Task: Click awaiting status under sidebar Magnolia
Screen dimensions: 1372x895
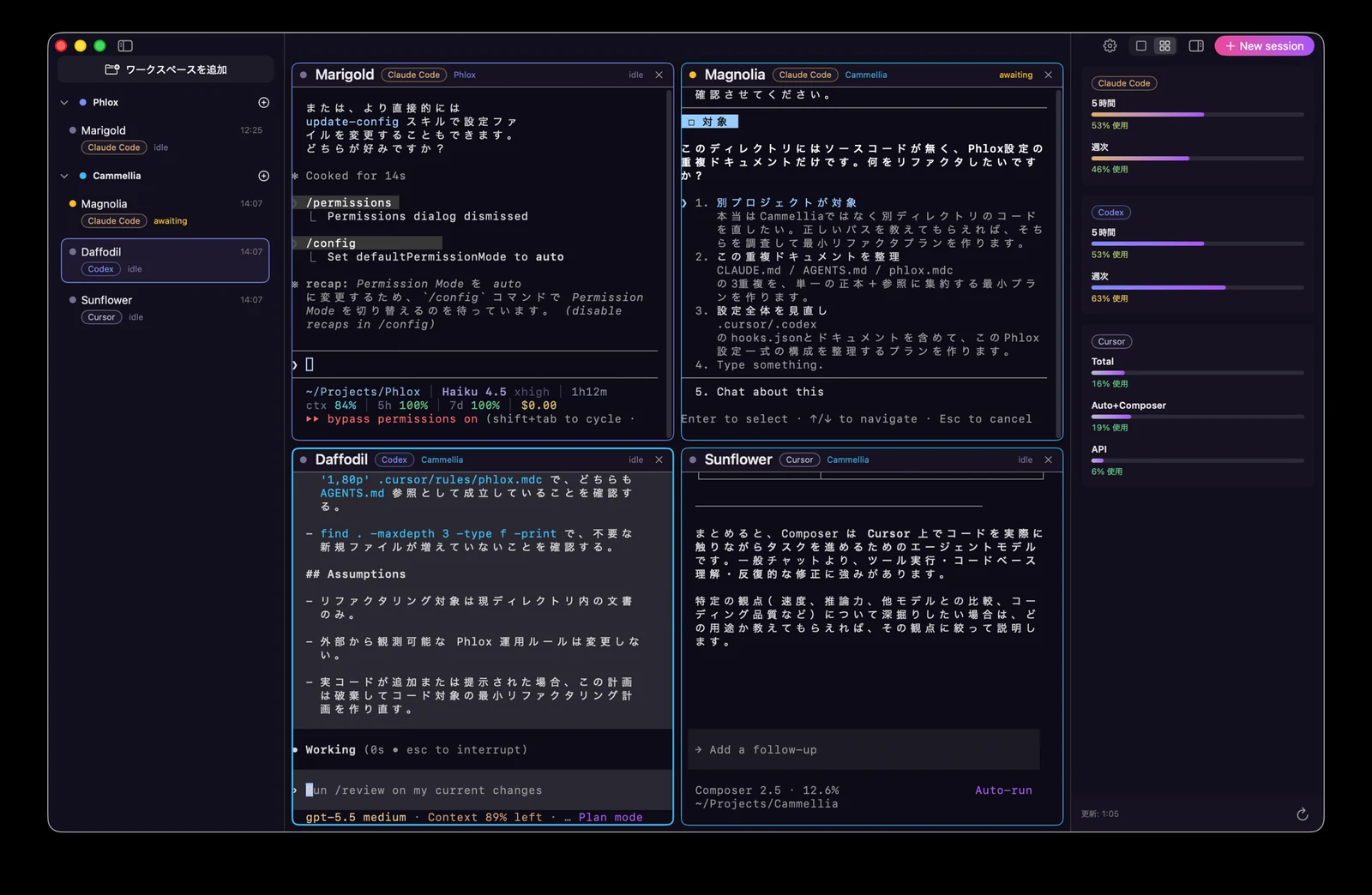Action: [x=171, y=221]
